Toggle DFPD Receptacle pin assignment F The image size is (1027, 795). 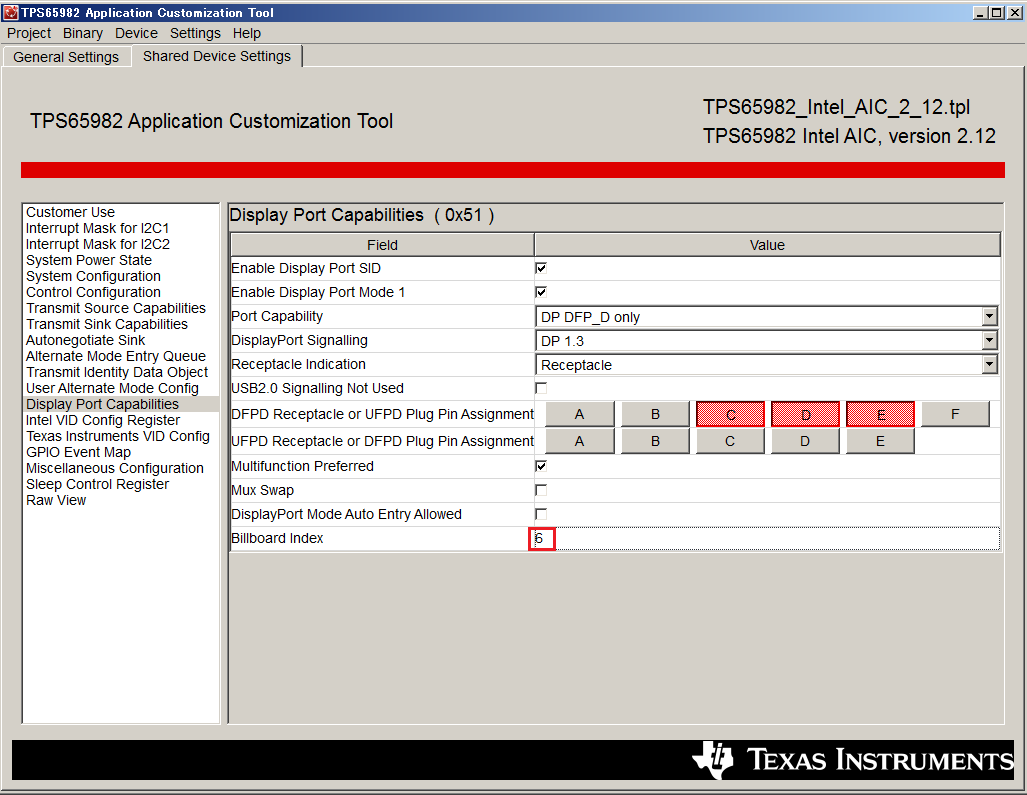(x=955, y=415)
